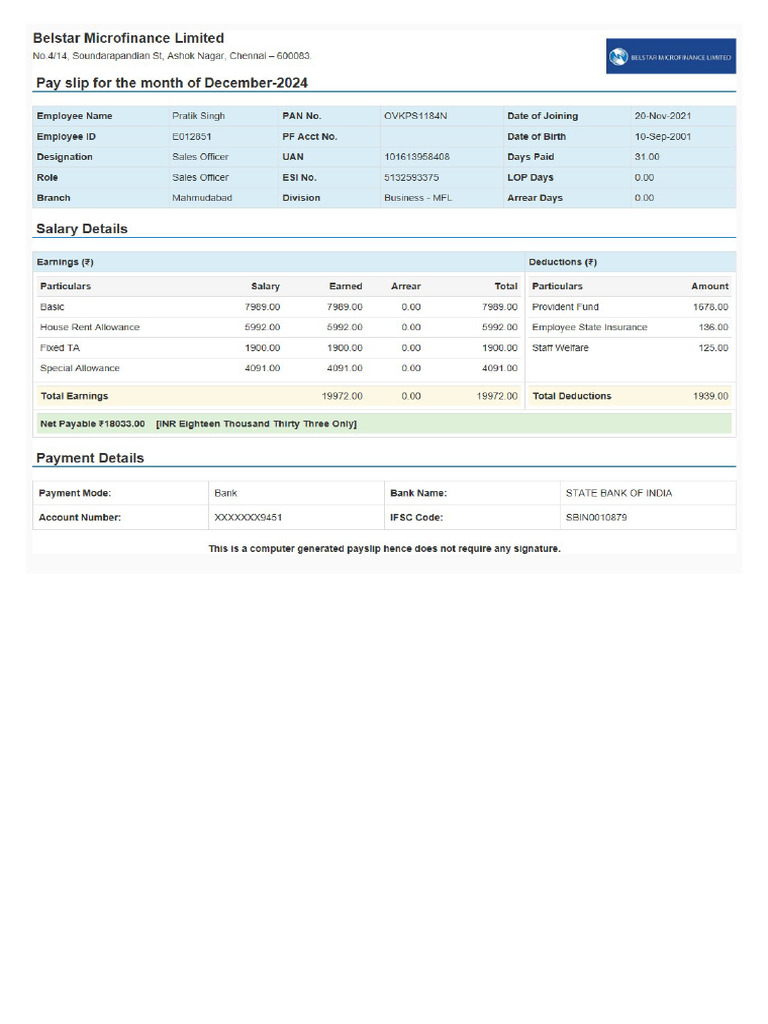This screenshot has height=1024, width=768.
Task: Click the 'Fixed TA' row label
Action: coord(59,348)
